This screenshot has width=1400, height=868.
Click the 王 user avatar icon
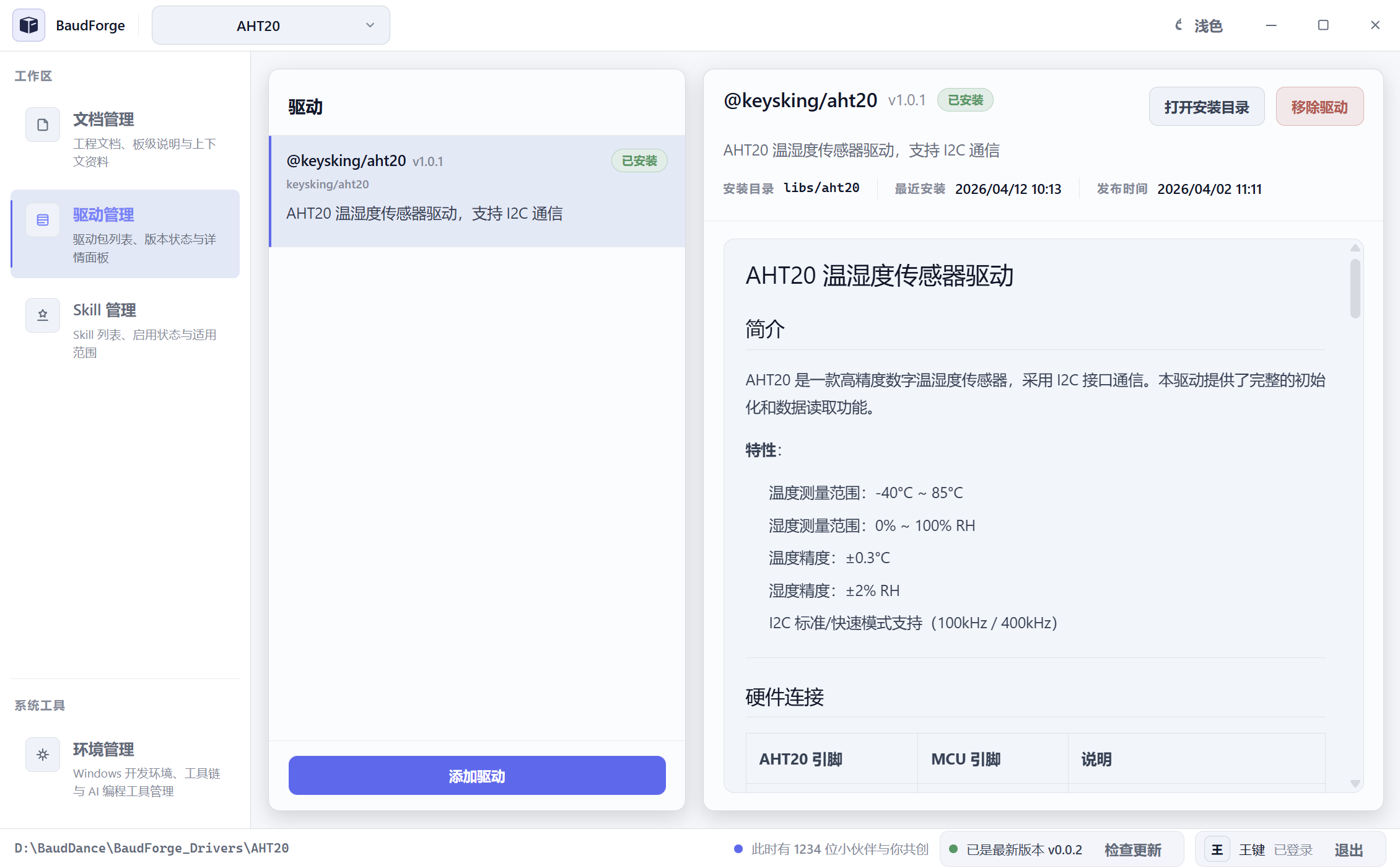point(1217,849)
